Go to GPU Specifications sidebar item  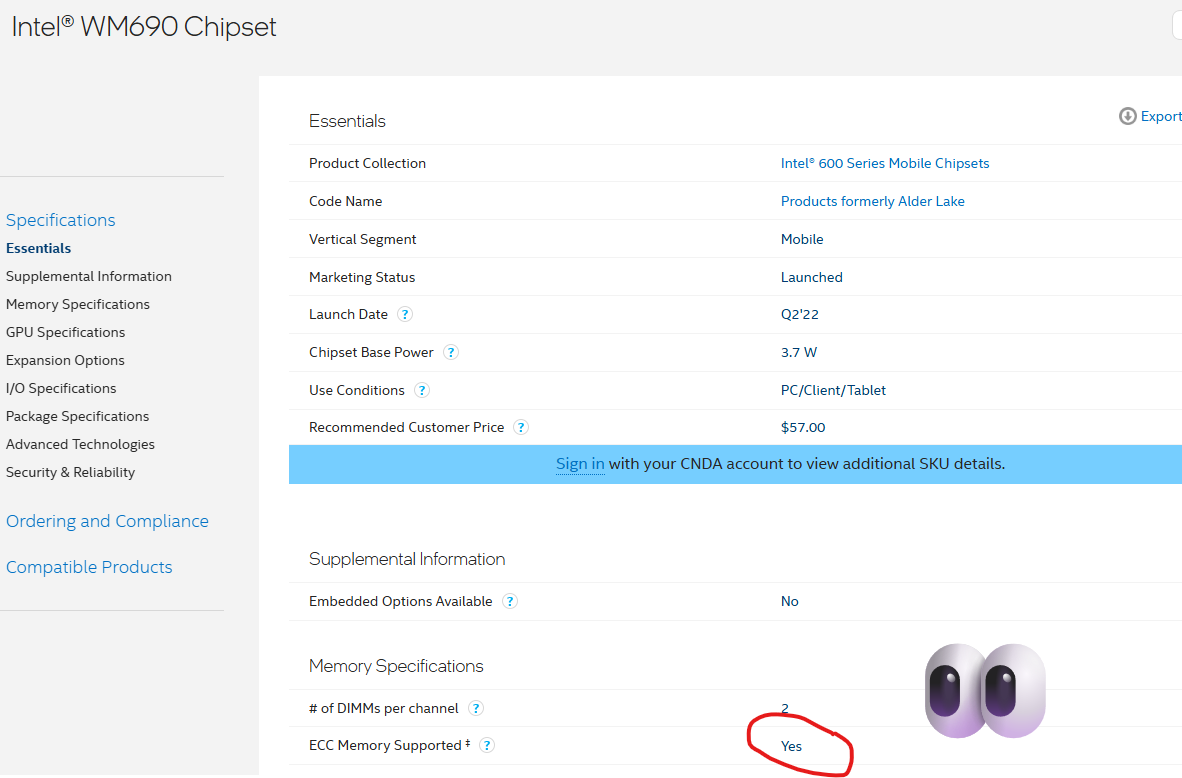(x=65, y=332)
